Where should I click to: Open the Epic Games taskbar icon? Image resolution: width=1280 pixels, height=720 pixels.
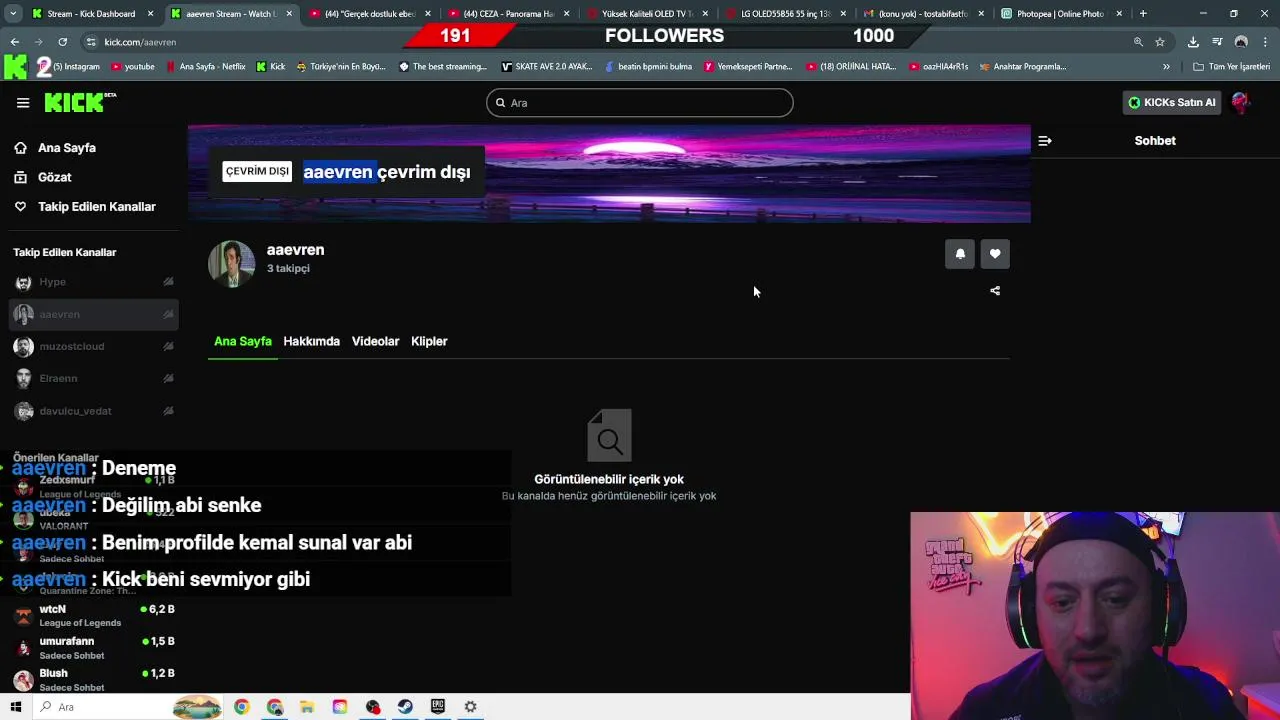[438, 707]
